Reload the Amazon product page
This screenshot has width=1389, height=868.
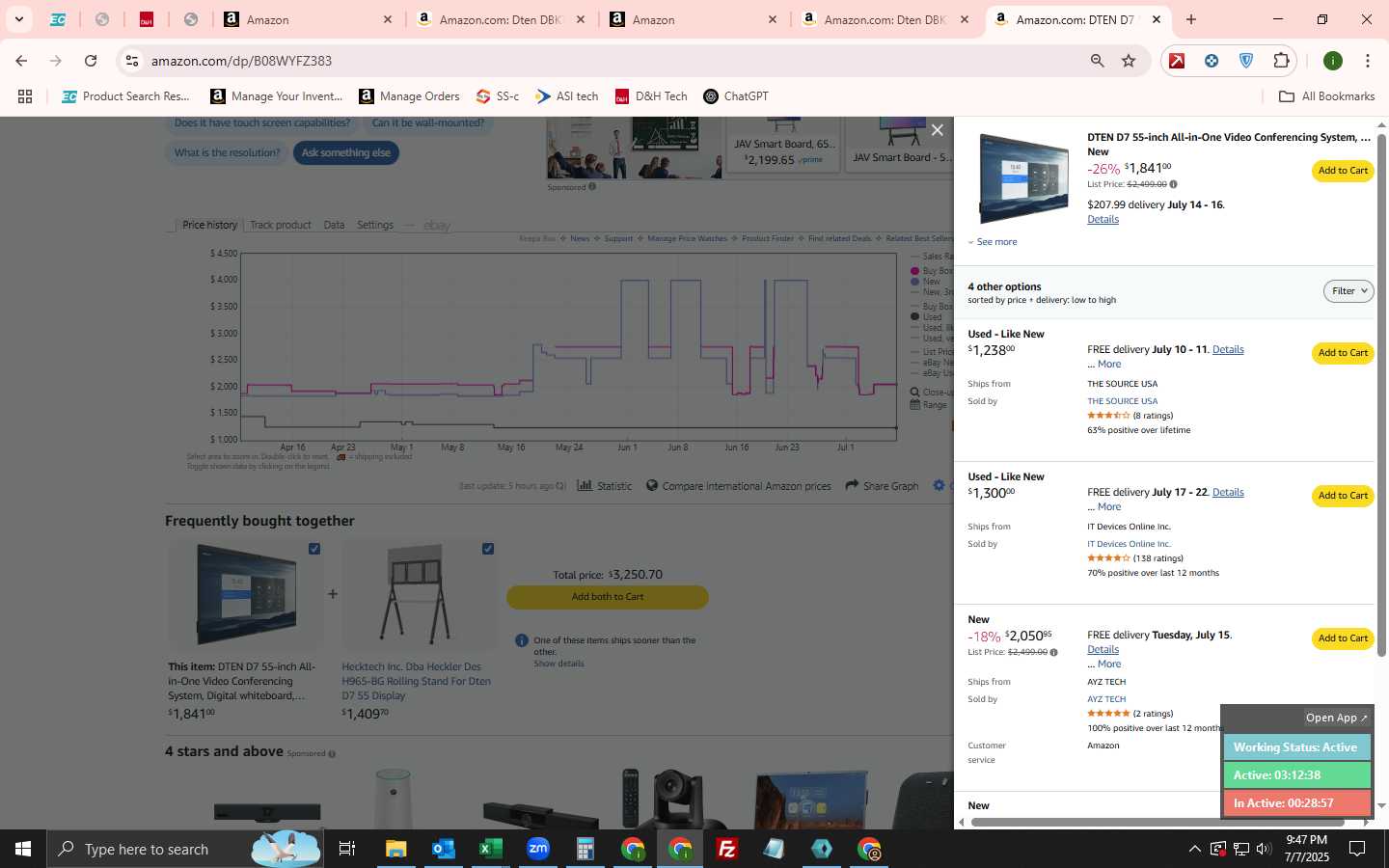click(x=91, y=61)
